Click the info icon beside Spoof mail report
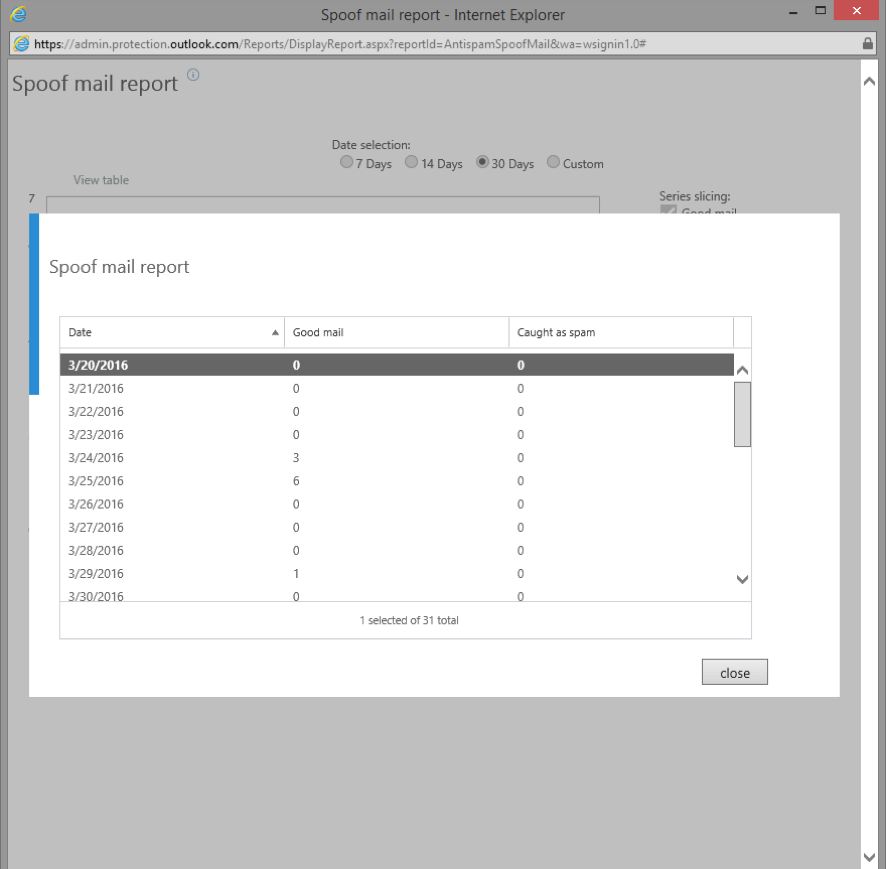The width and height of the screenshot is (886, 869). coord(194,75)
